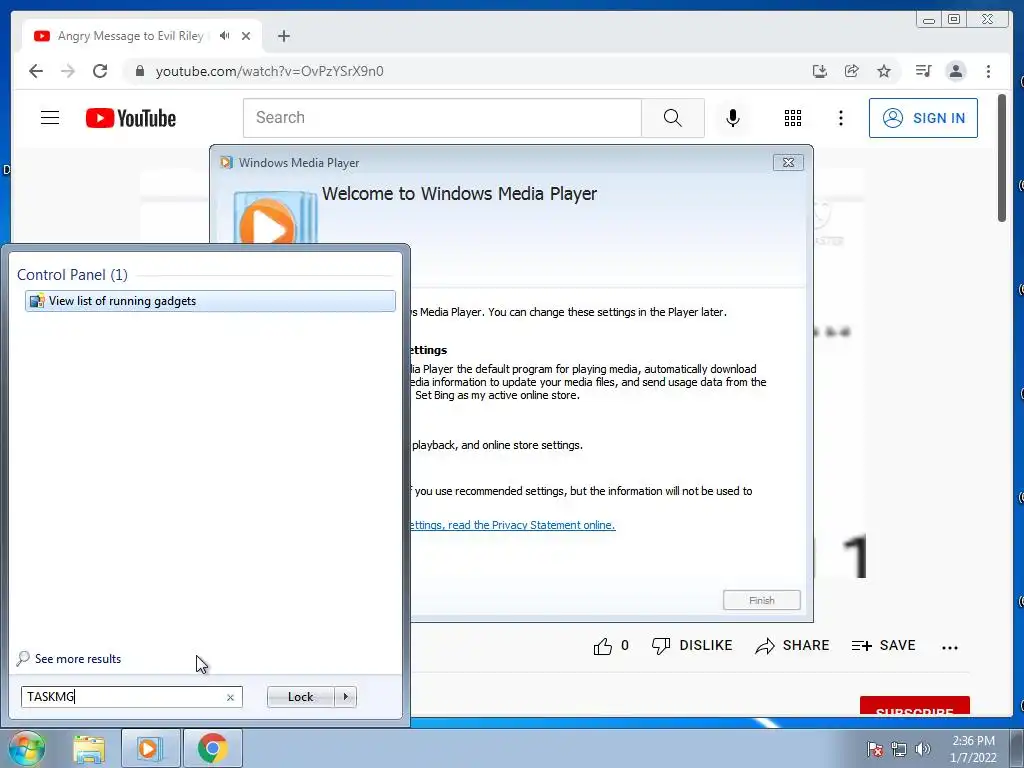Viewport: 1024px width, 768px height.
Task: Open the media control icon in the Chrome toolbar
Action: (x=923, y=71)
